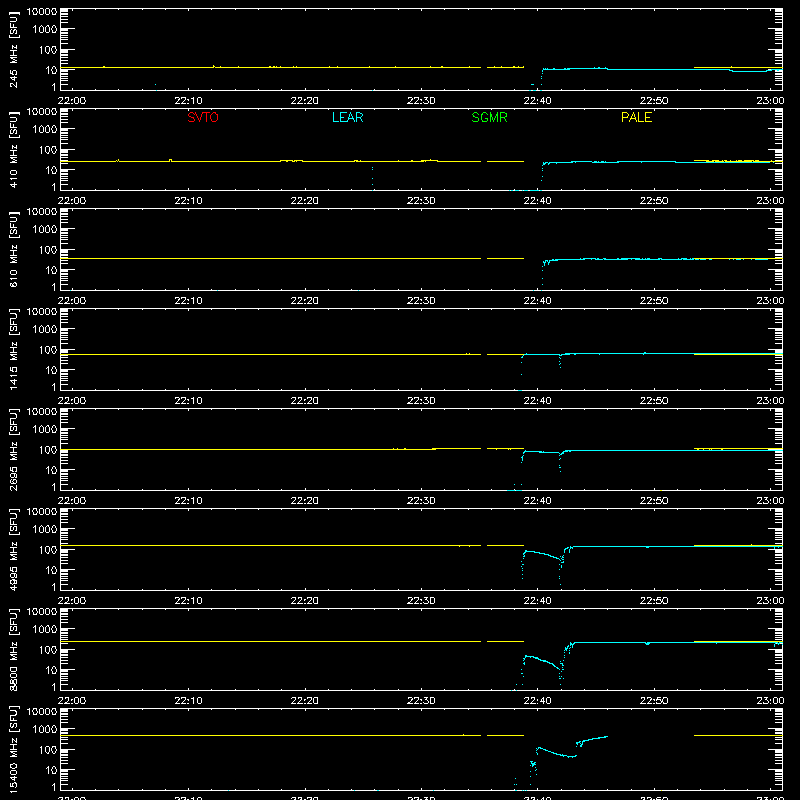Click the red SVTO station label
This screenshot has height=800, width=800.
[x=203, y=117]
